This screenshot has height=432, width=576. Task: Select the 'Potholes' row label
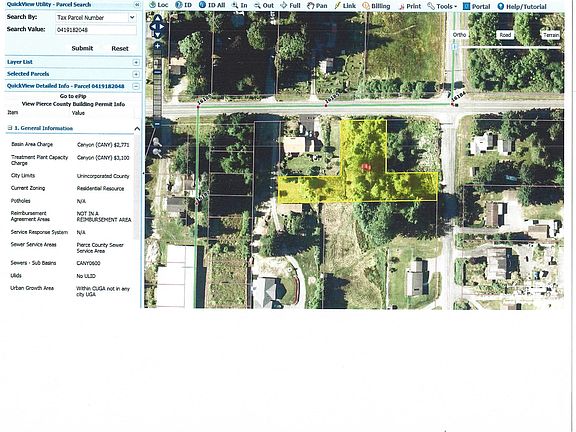point(21,201)
